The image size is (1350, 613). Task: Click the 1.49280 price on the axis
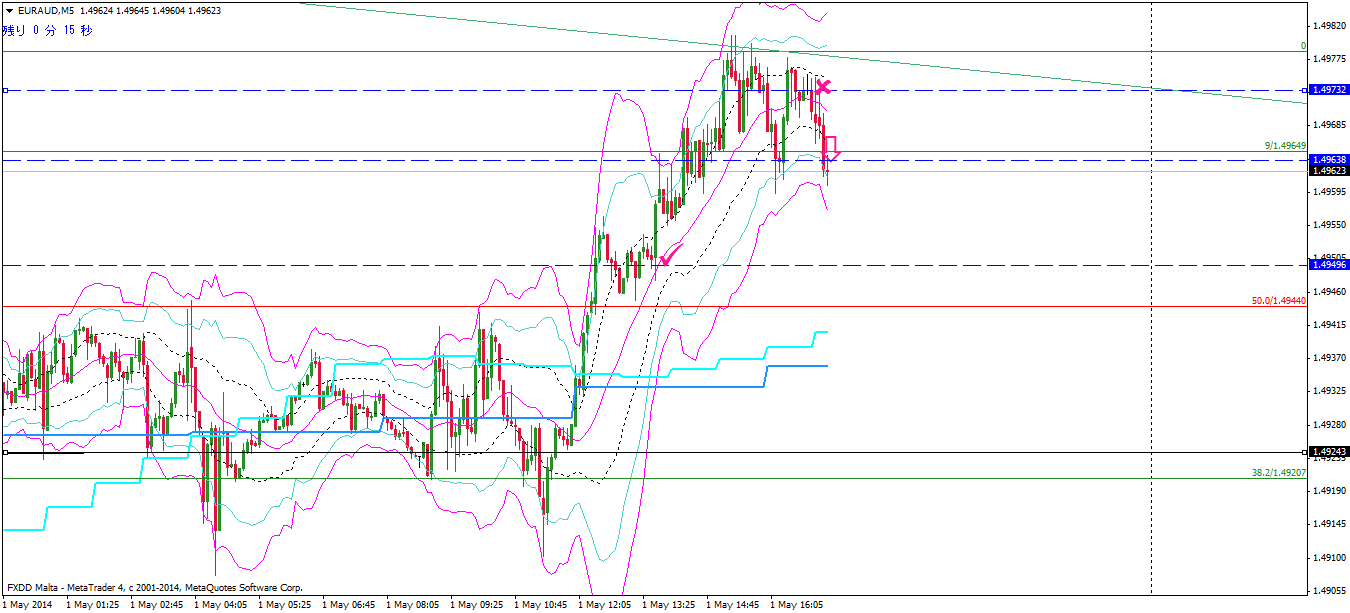tap(1331, 425)
